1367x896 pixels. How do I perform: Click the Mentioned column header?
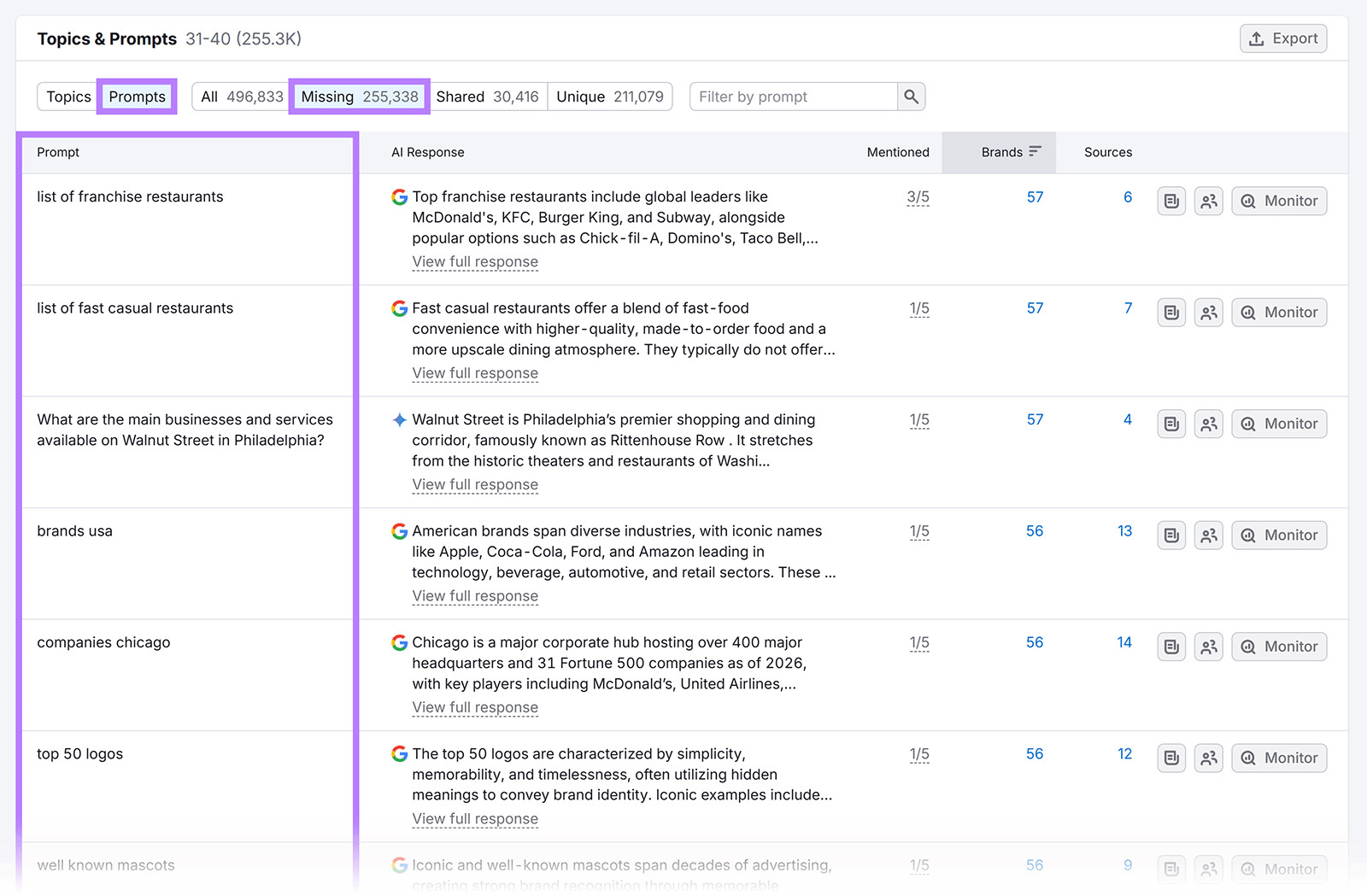pos(898,152)
